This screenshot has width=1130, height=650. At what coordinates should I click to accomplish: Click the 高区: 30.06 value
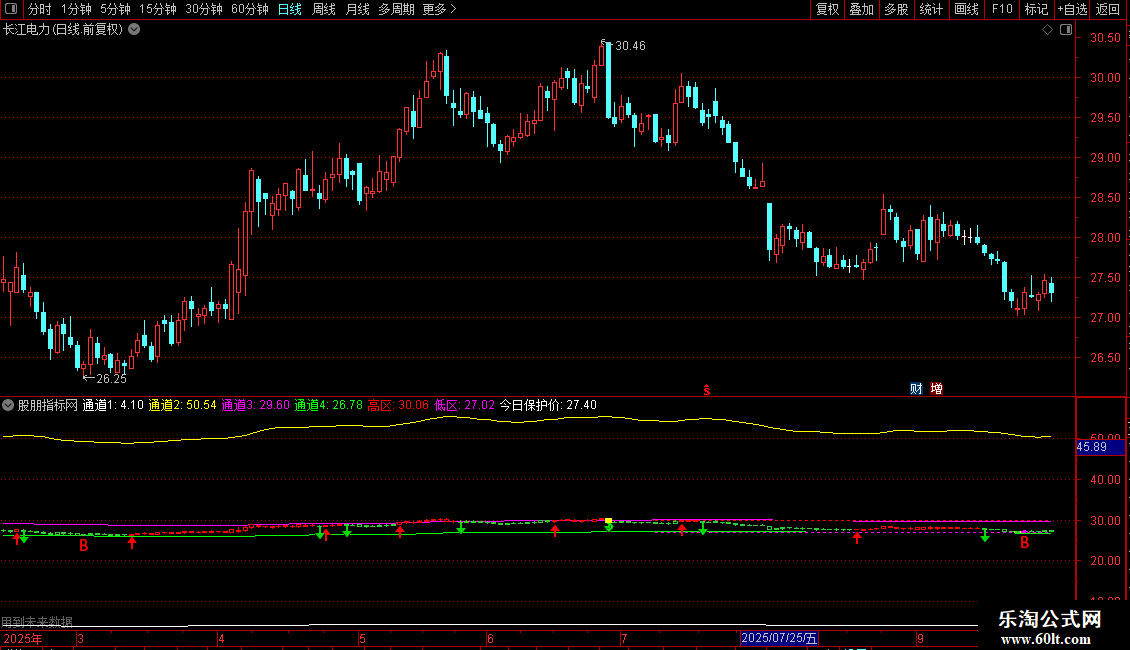(398, 405)
